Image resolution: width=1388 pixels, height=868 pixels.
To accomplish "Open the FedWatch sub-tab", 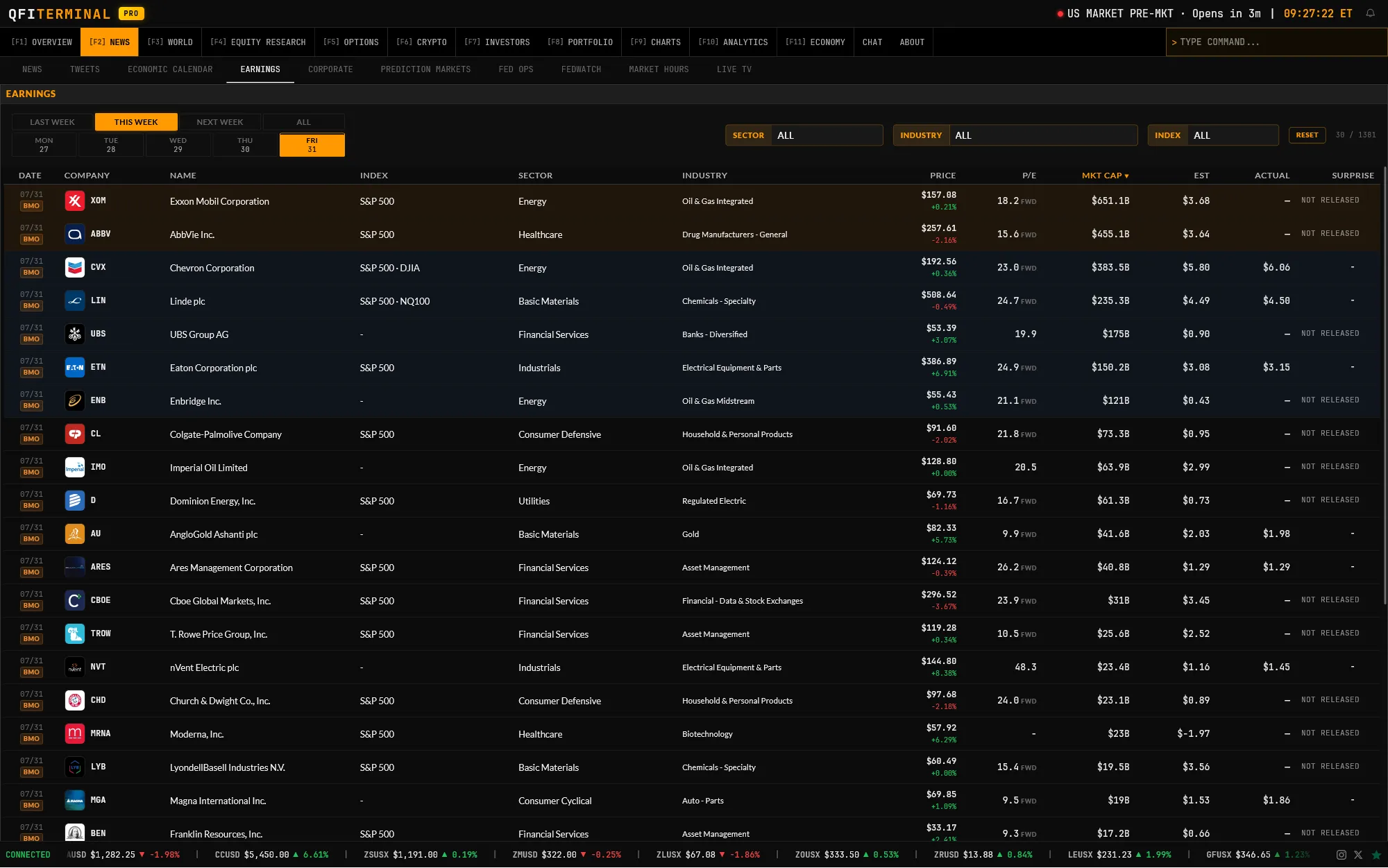I will (x=581, y=69).
